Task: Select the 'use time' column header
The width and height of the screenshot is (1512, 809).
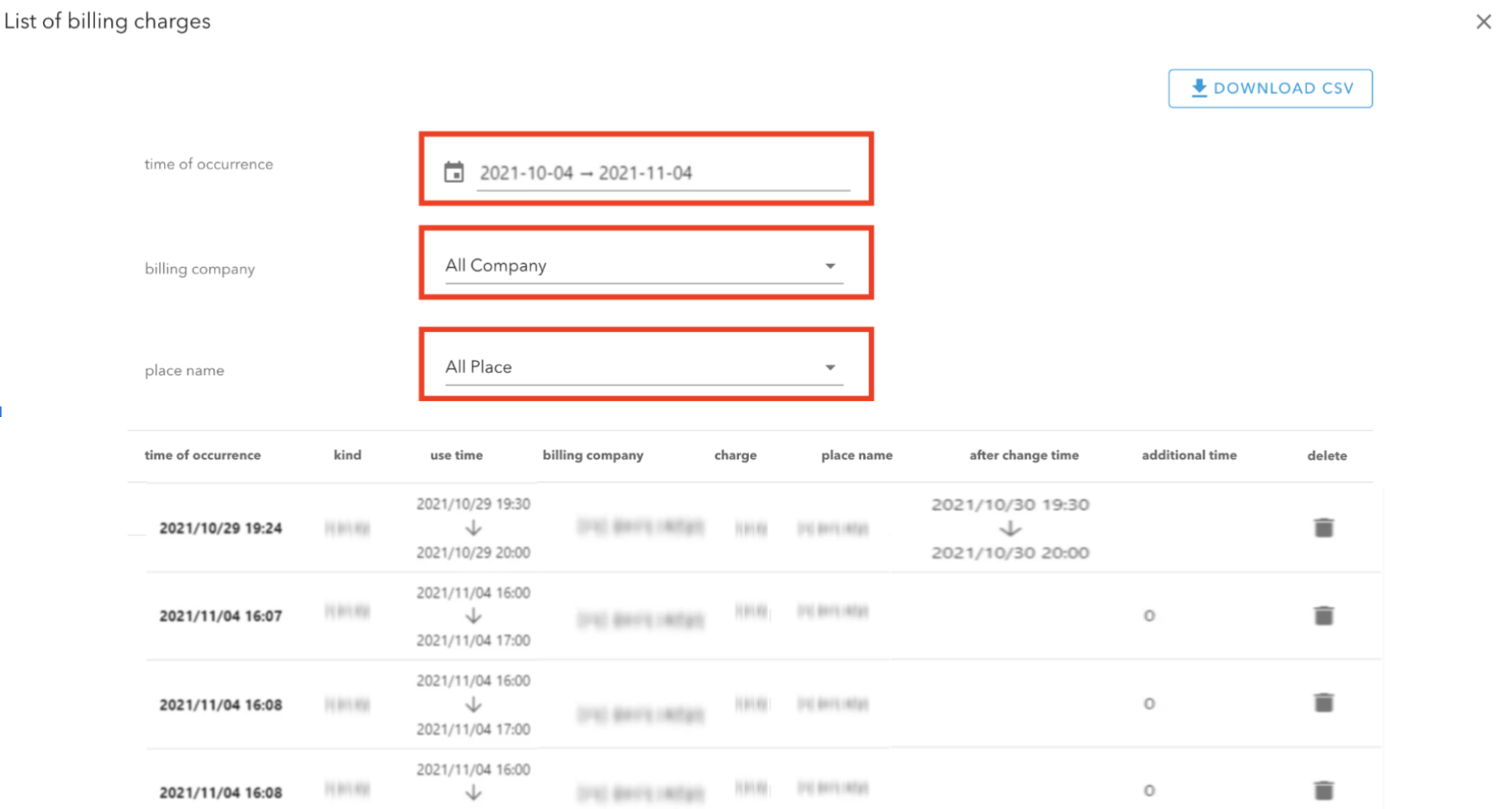Action: 456,455
